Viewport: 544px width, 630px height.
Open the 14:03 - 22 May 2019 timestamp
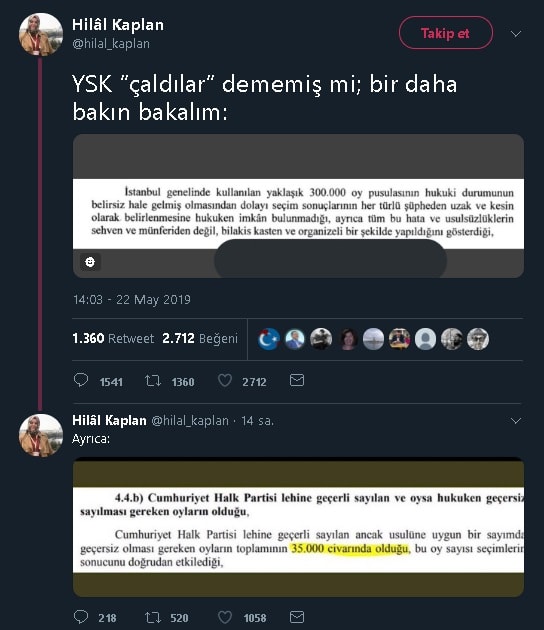click(132, 300)
